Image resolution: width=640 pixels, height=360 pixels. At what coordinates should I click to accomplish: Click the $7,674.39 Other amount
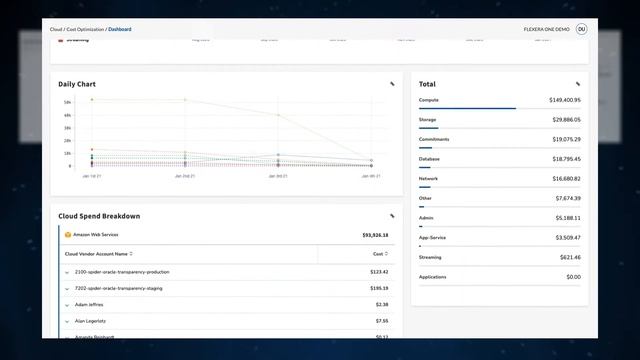point(568,198)
